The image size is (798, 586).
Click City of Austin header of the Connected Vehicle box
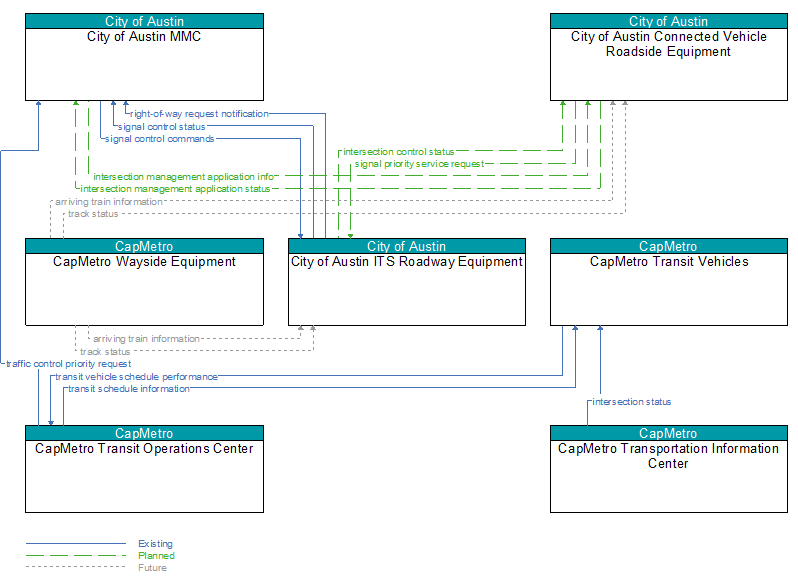(x=669, y=21)
